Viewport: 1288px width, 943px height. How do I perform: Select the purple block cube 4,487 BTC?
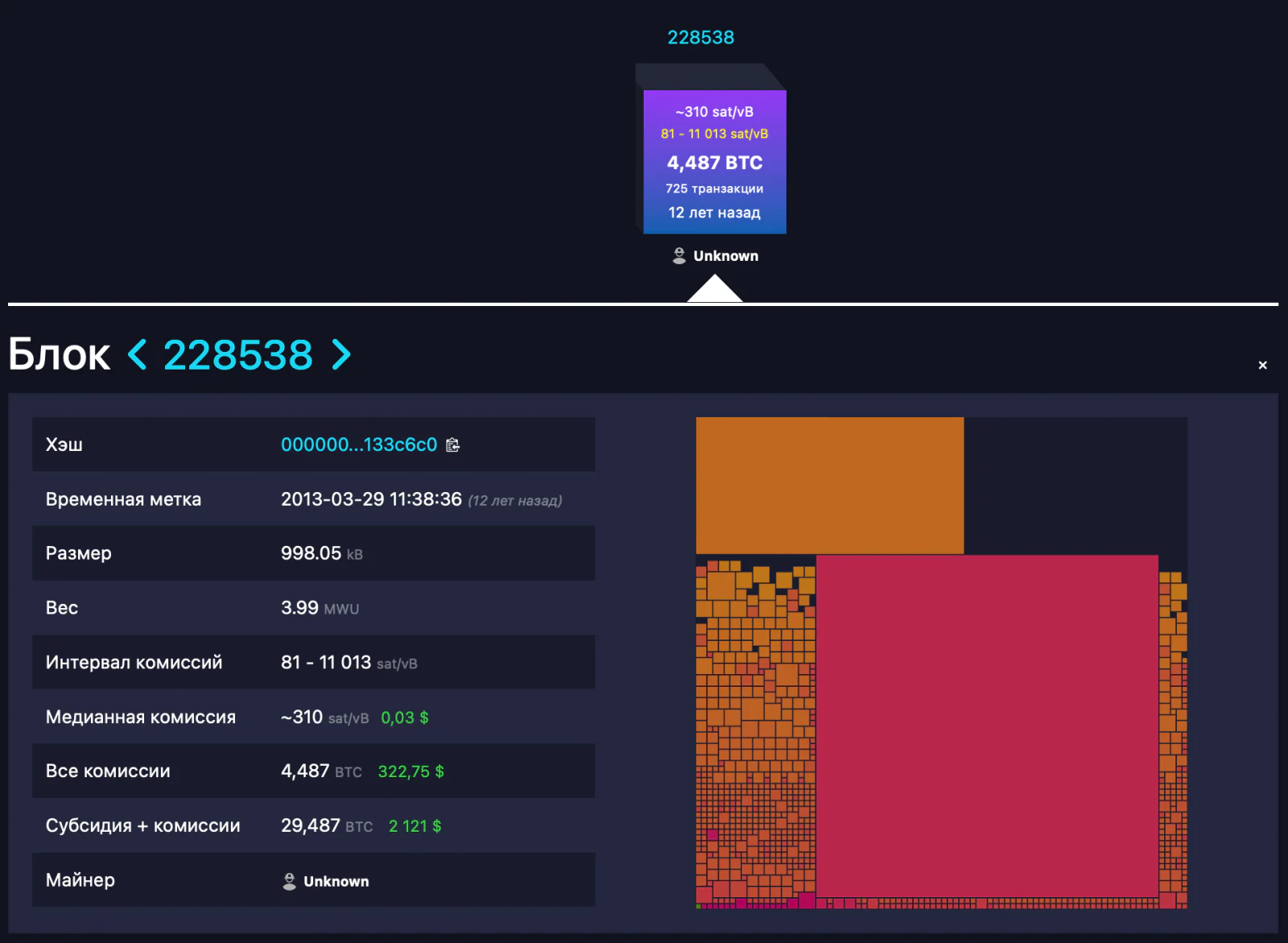[x=715, y=162]
